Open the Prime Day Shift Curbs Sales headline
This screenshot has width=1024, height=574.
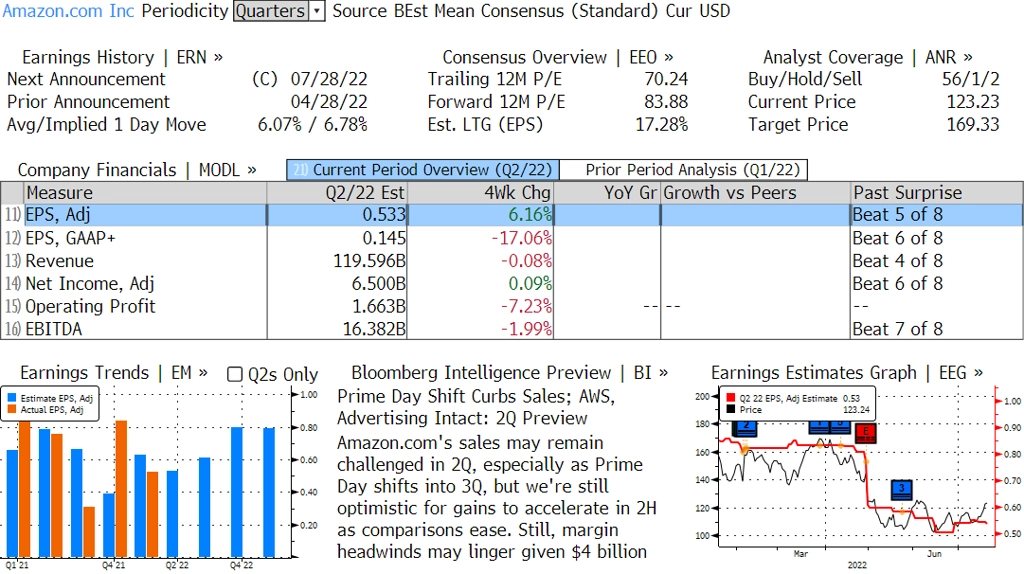[476, 407]
